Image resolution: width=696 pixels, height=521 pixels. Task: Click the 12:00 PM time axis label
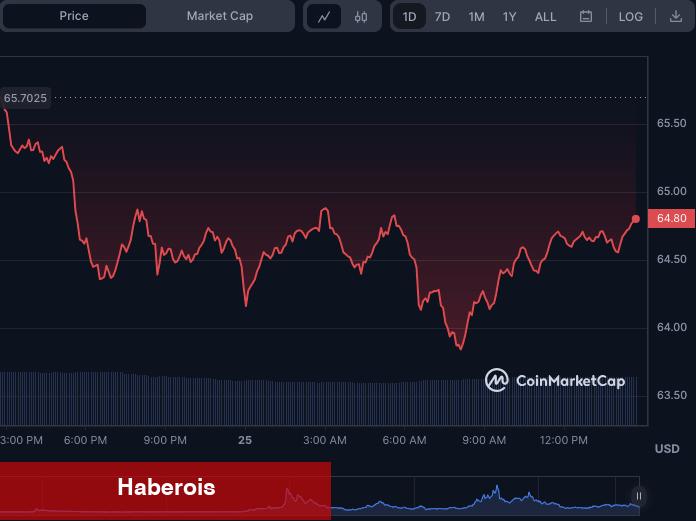[x=564, y=440]
